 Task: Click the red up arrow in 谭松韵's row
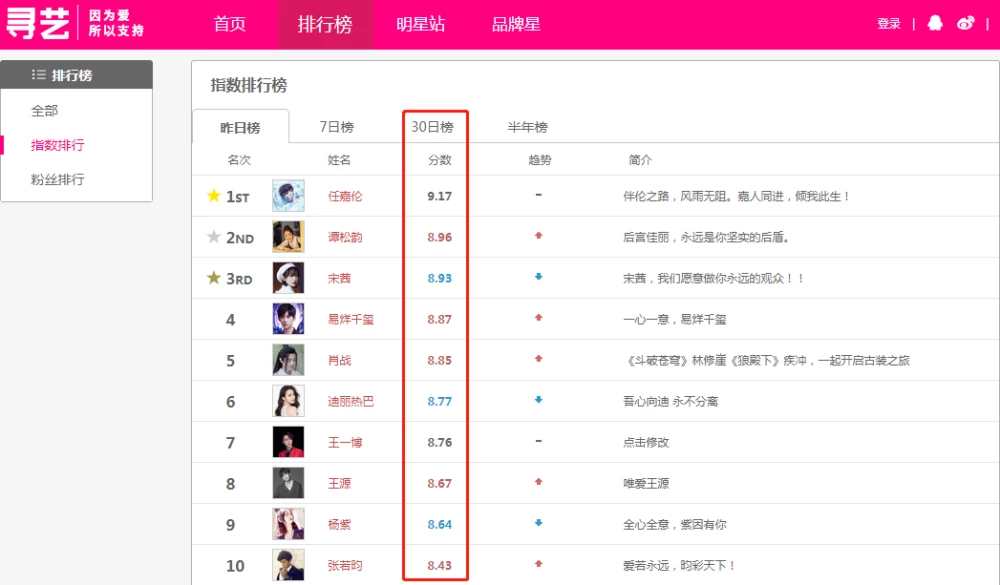538,236
